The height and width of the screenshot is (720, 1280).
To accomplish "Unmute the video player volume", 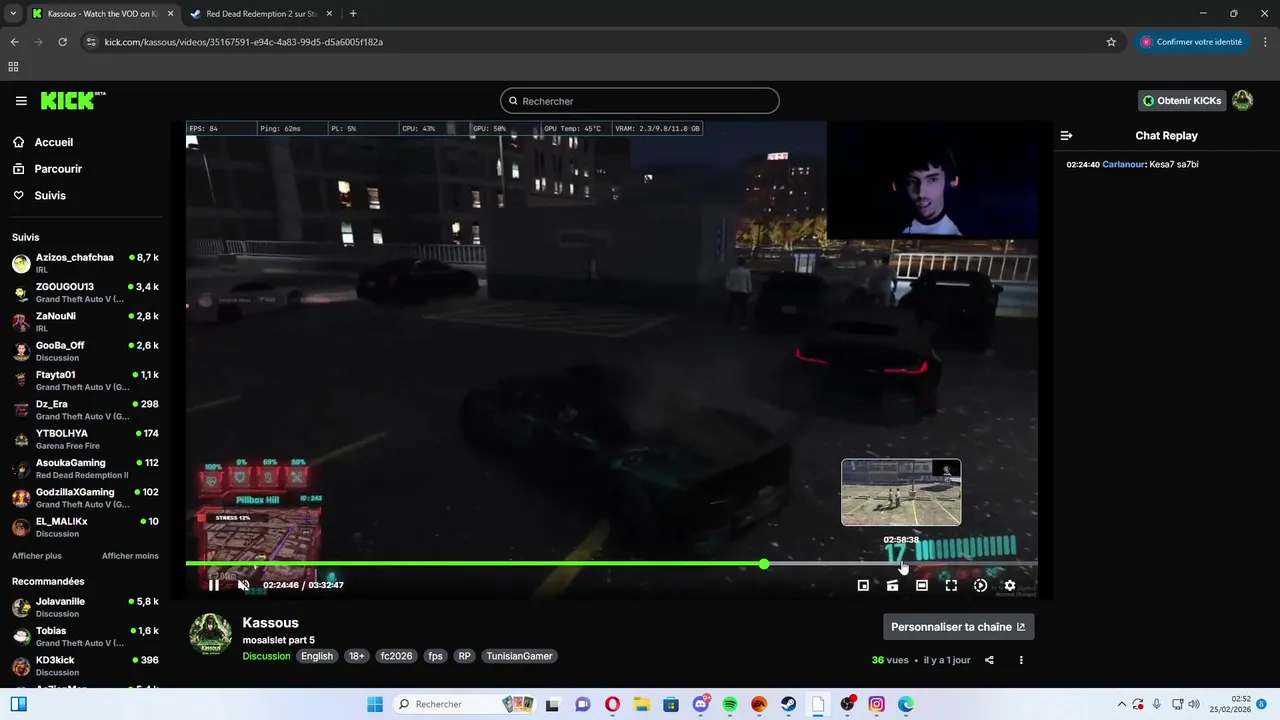I will [x=243, y=585].
